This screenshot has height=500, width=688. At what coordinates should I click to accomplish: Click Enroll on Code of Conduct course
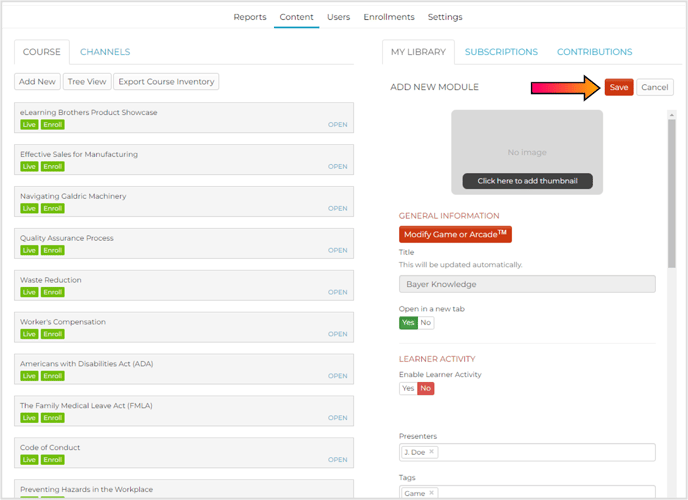coord(52,460)
